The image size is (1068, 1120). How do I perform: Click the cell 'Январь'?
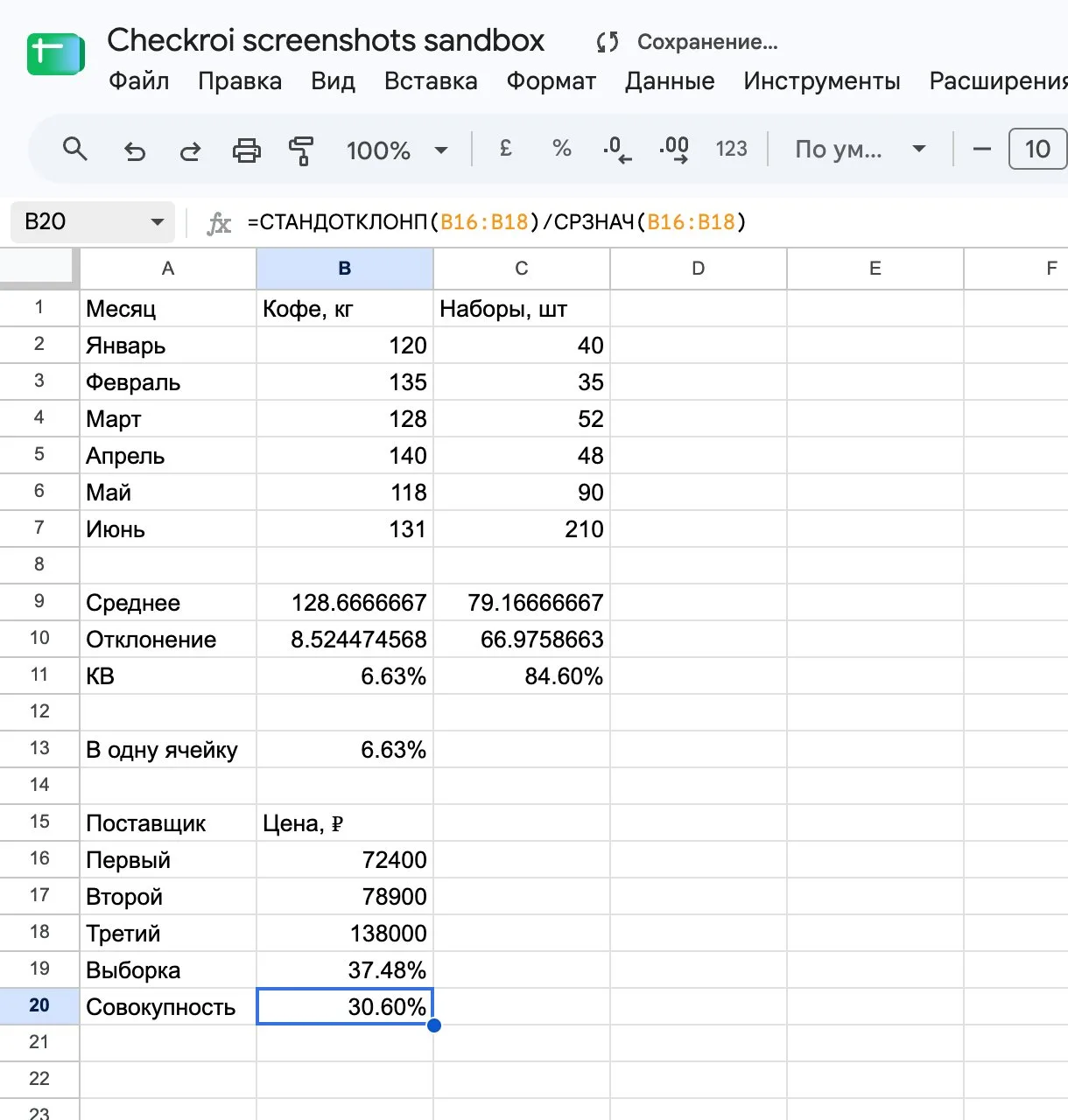click(168, 345)
